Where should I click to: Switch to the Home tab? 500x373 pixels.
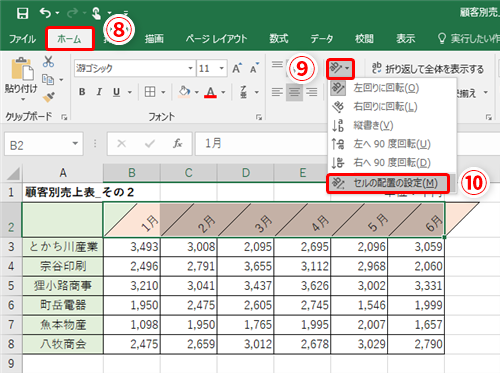click(69, 39)
